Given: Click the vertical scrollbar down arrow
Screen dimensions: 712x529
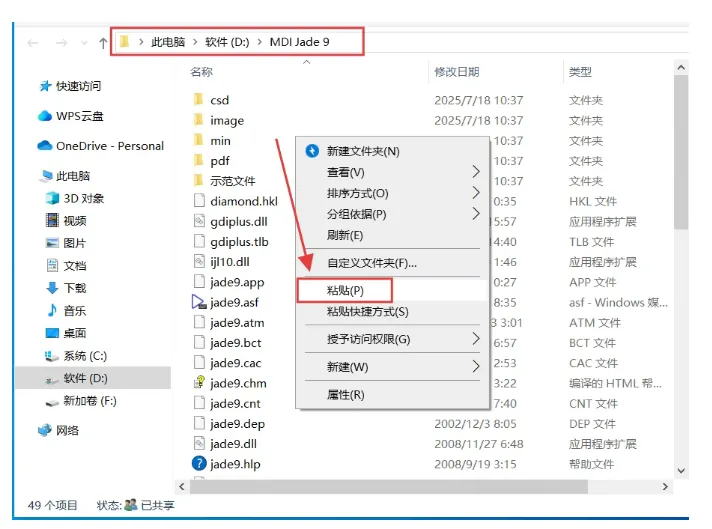Looking at the screenshot, I should click(681, 471).
